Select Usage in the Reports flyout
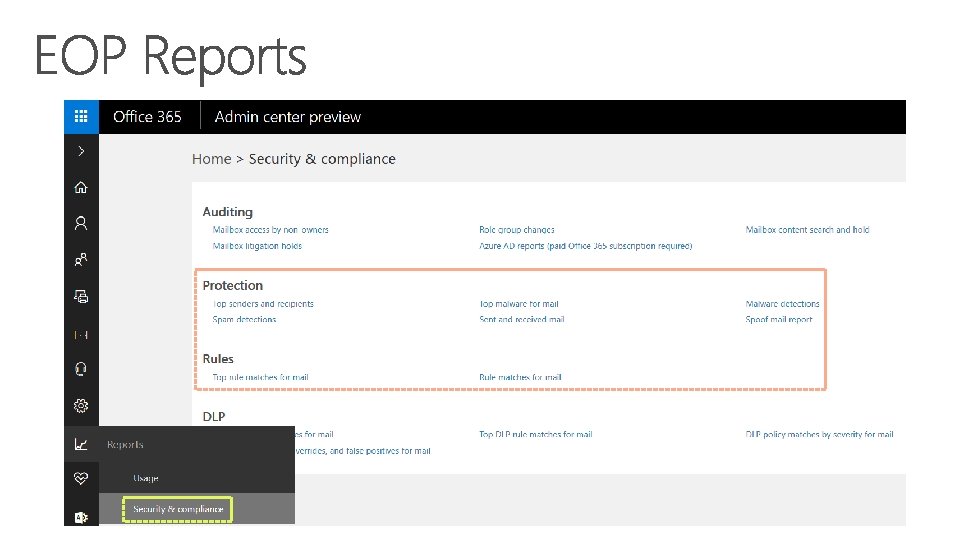The image size is (979, 551). point(146,479)
